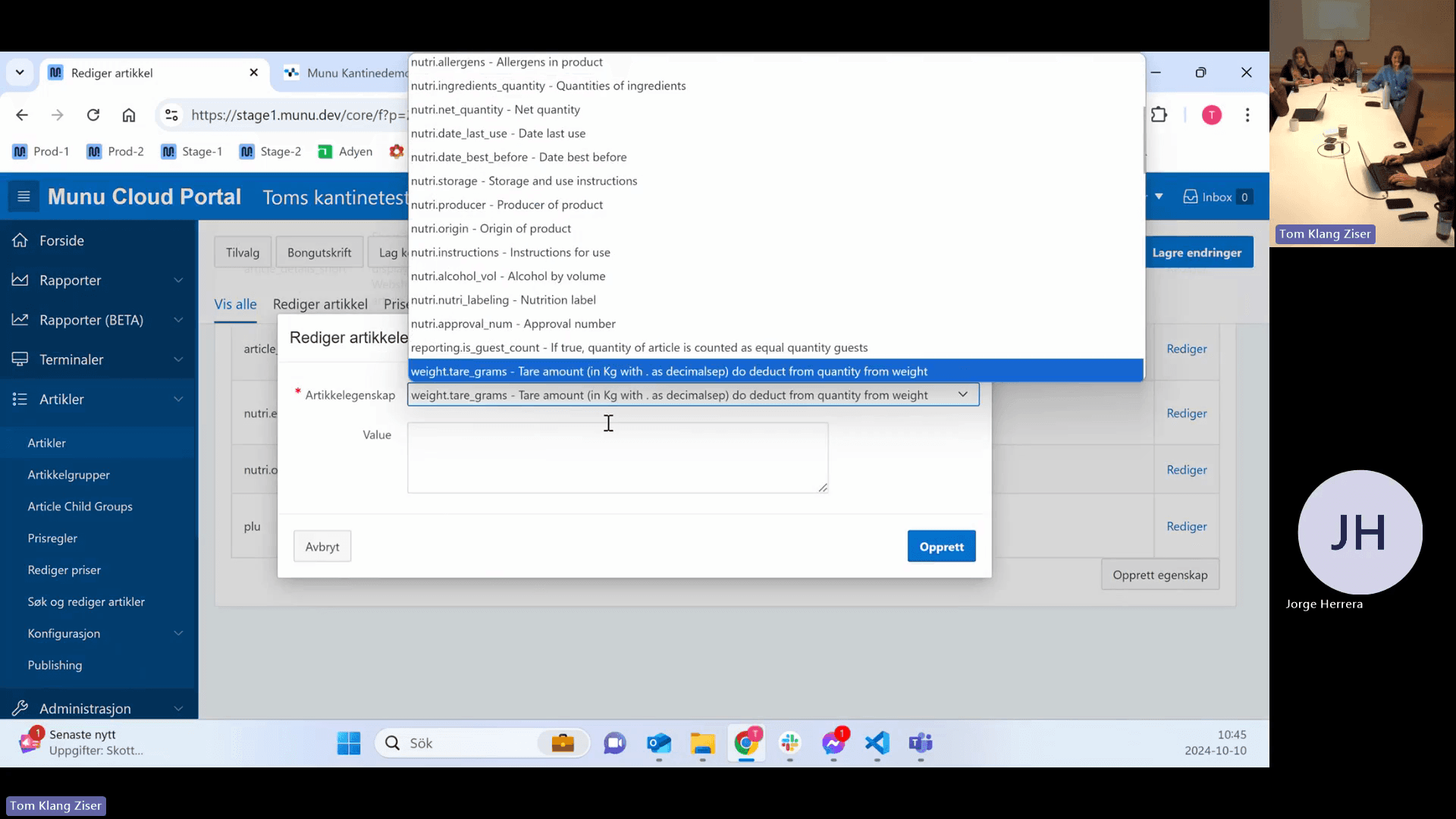Open Windows Start menu

(349, 743)
